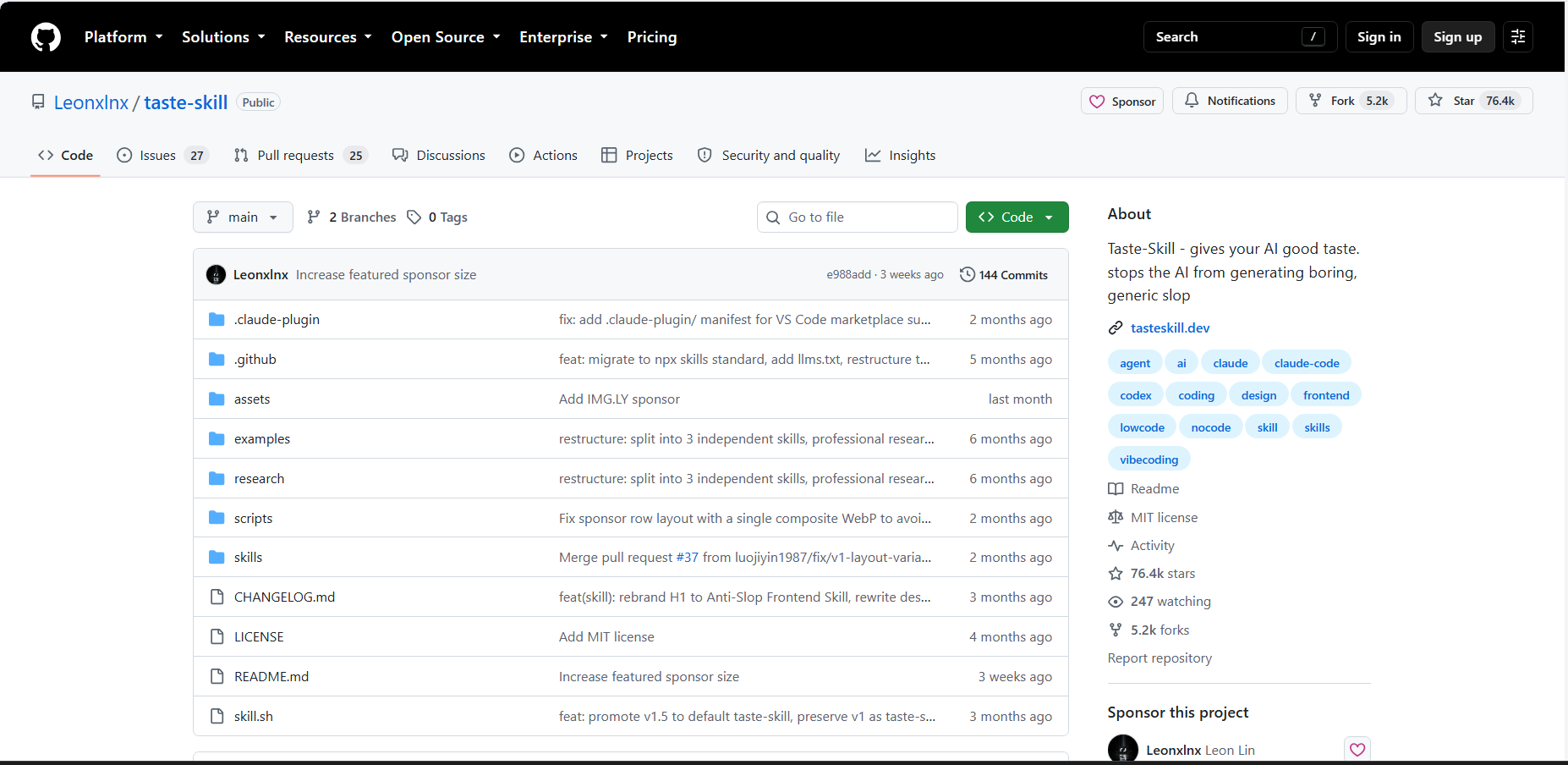Viewport: 1568px width, 765px height.
Task: Click the book icon beside Readme
Action: 1116,489
